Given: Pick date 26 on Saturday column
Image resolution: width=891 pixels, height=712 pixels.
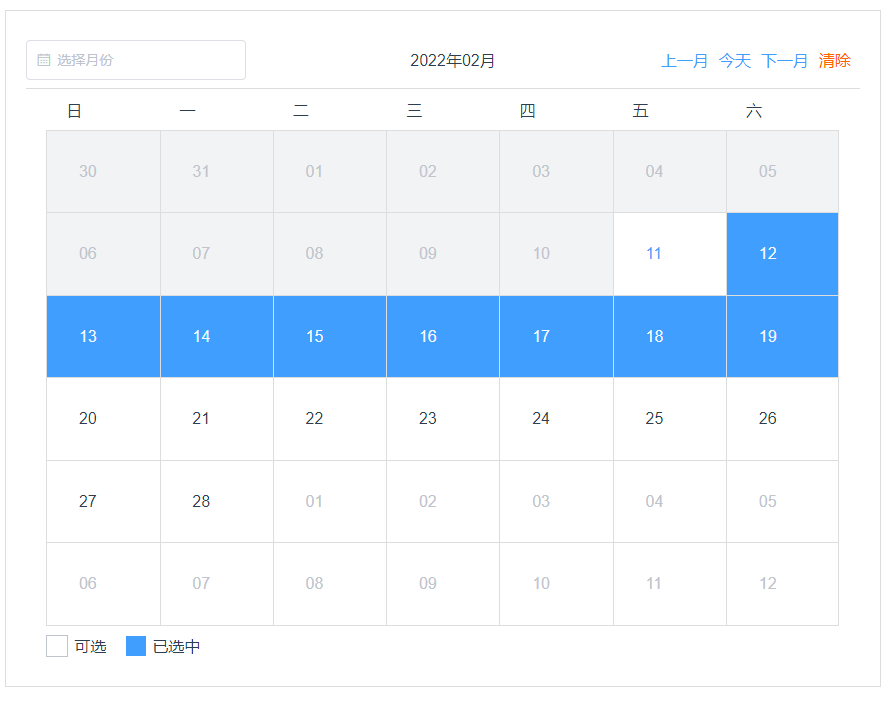Looking at the screenshot, I should click(x=782, y=419).
